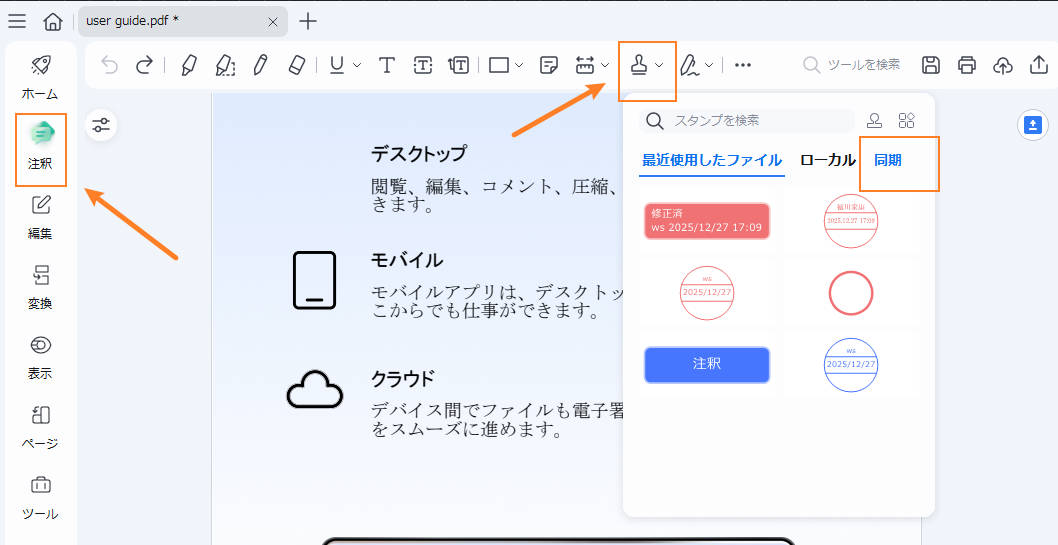This screenshot has width=1058, height=545.
Task: Expand the shapes dropdown arrow
Action: coord(519,65)
